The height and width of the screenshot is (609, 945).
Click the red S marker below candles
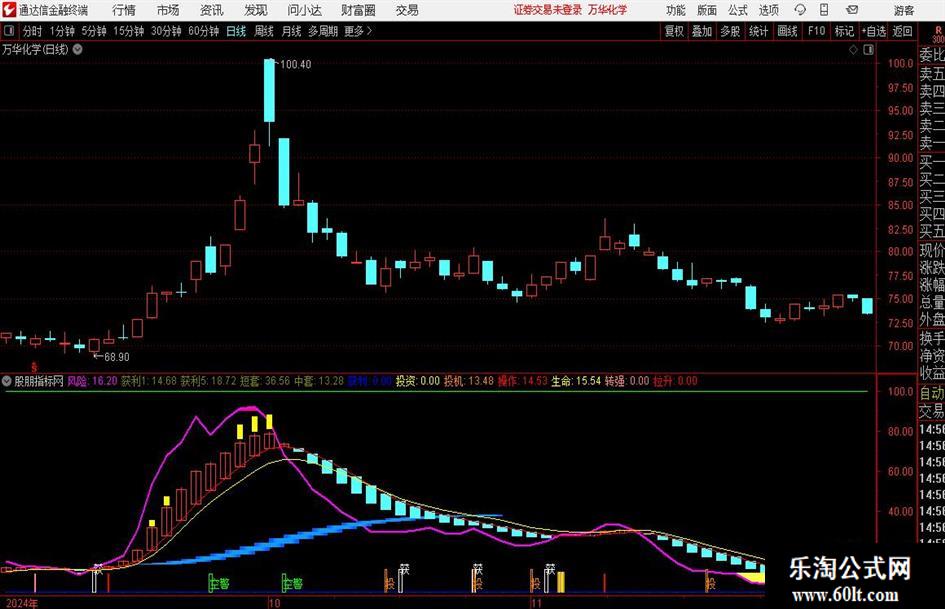(34, 367)
